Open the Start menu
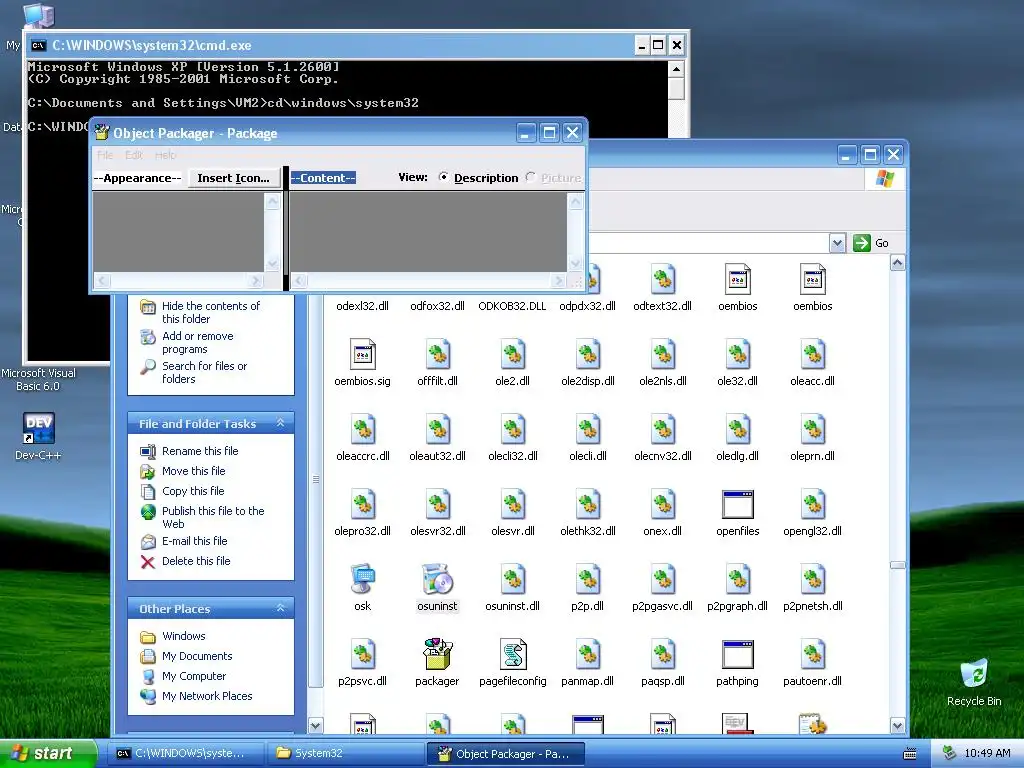This screenshot has height=768, width=1024. (47, 753)
